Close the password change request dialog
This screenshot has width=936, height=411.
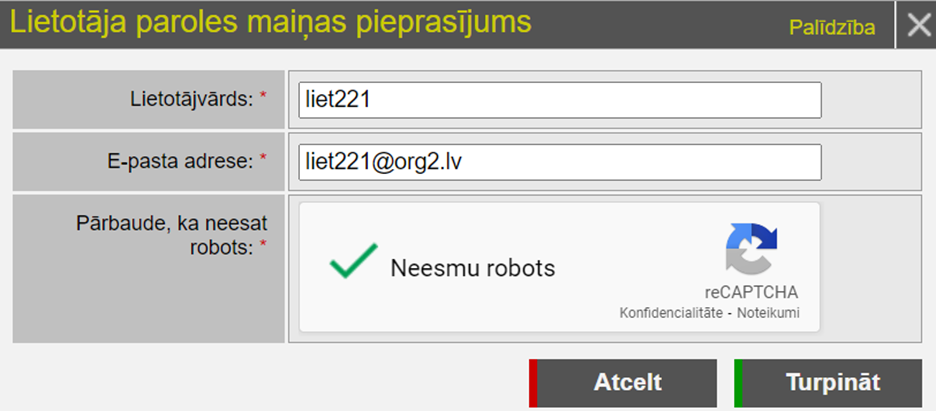pyautogui.click(x=917, y=25)
